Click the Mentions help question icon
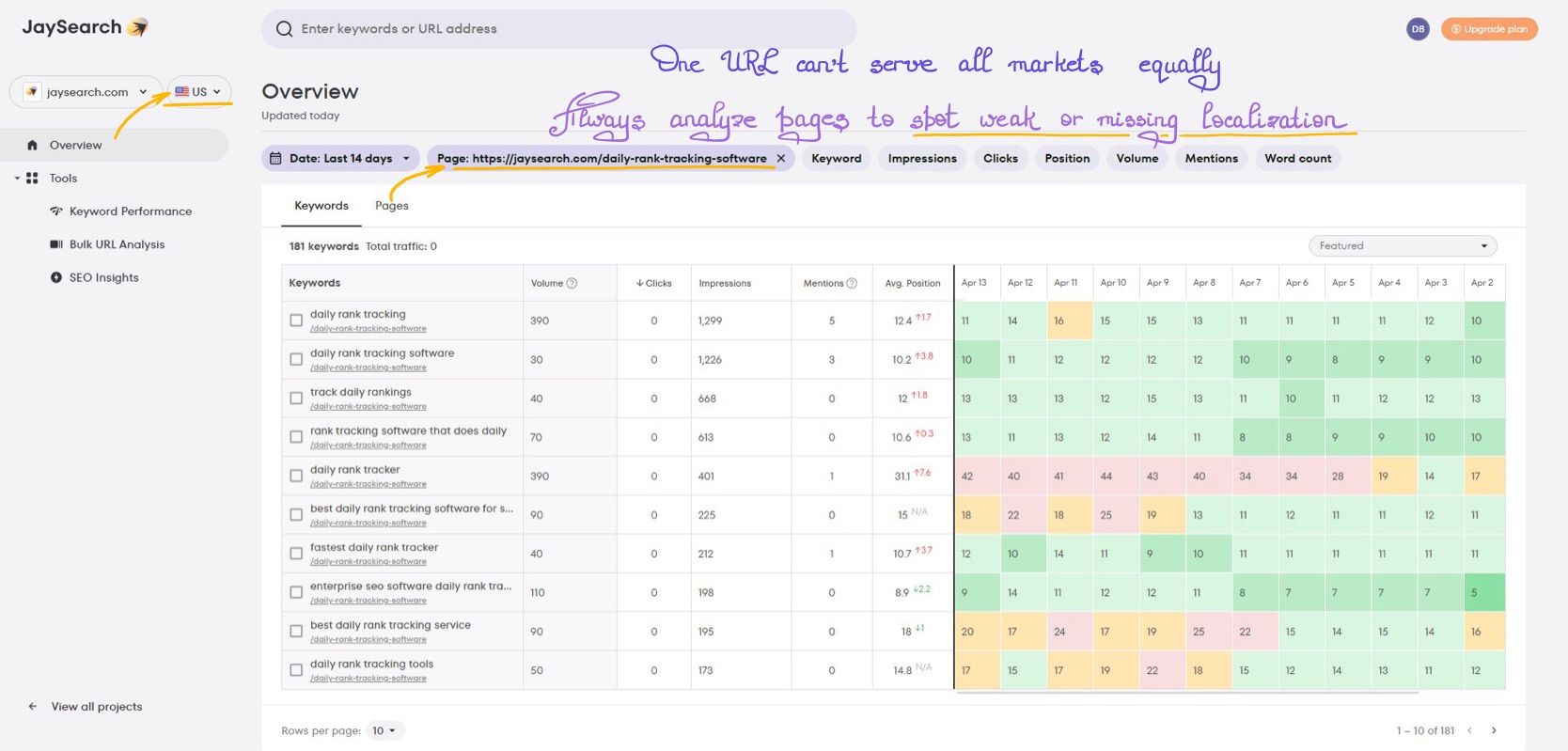1568x751 pixels. point(852,283)
